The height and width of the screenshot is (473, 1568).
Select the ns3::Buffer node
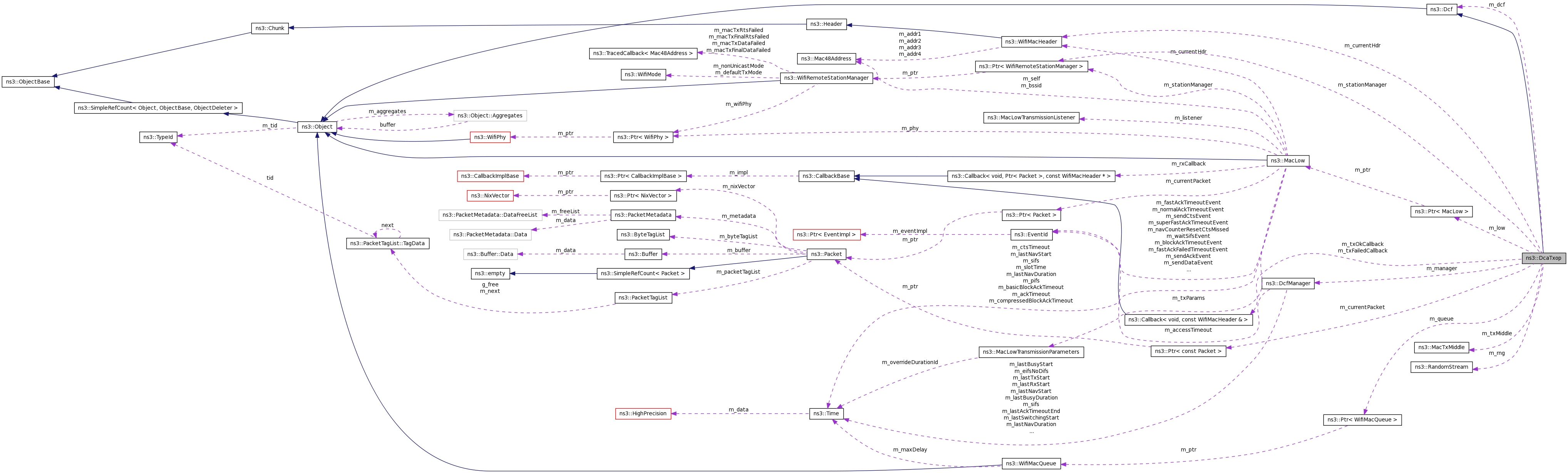[x=643, y=254]
